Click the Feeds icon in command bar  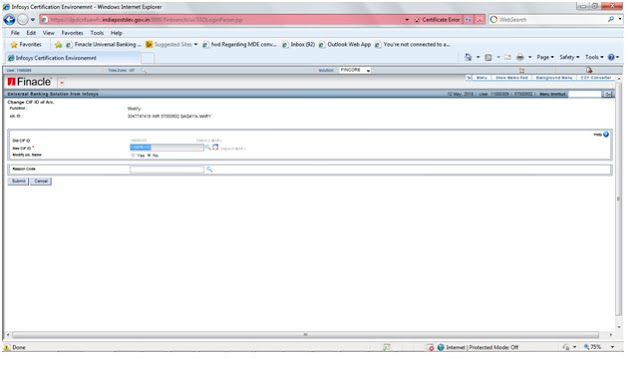tap(488, 57)
